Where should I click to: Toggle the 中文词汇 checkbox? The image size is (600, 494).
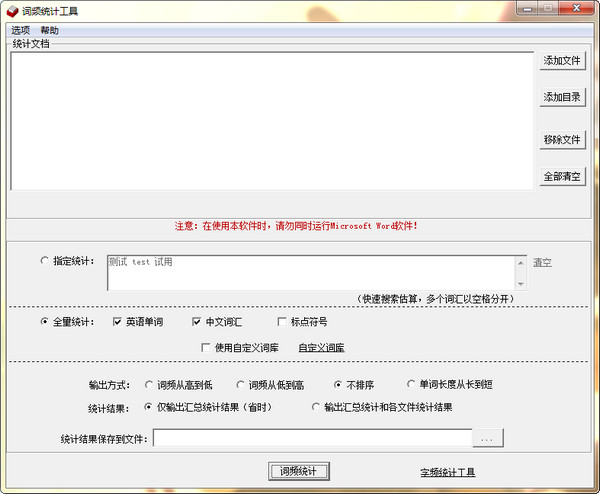(x=197, y=322)
